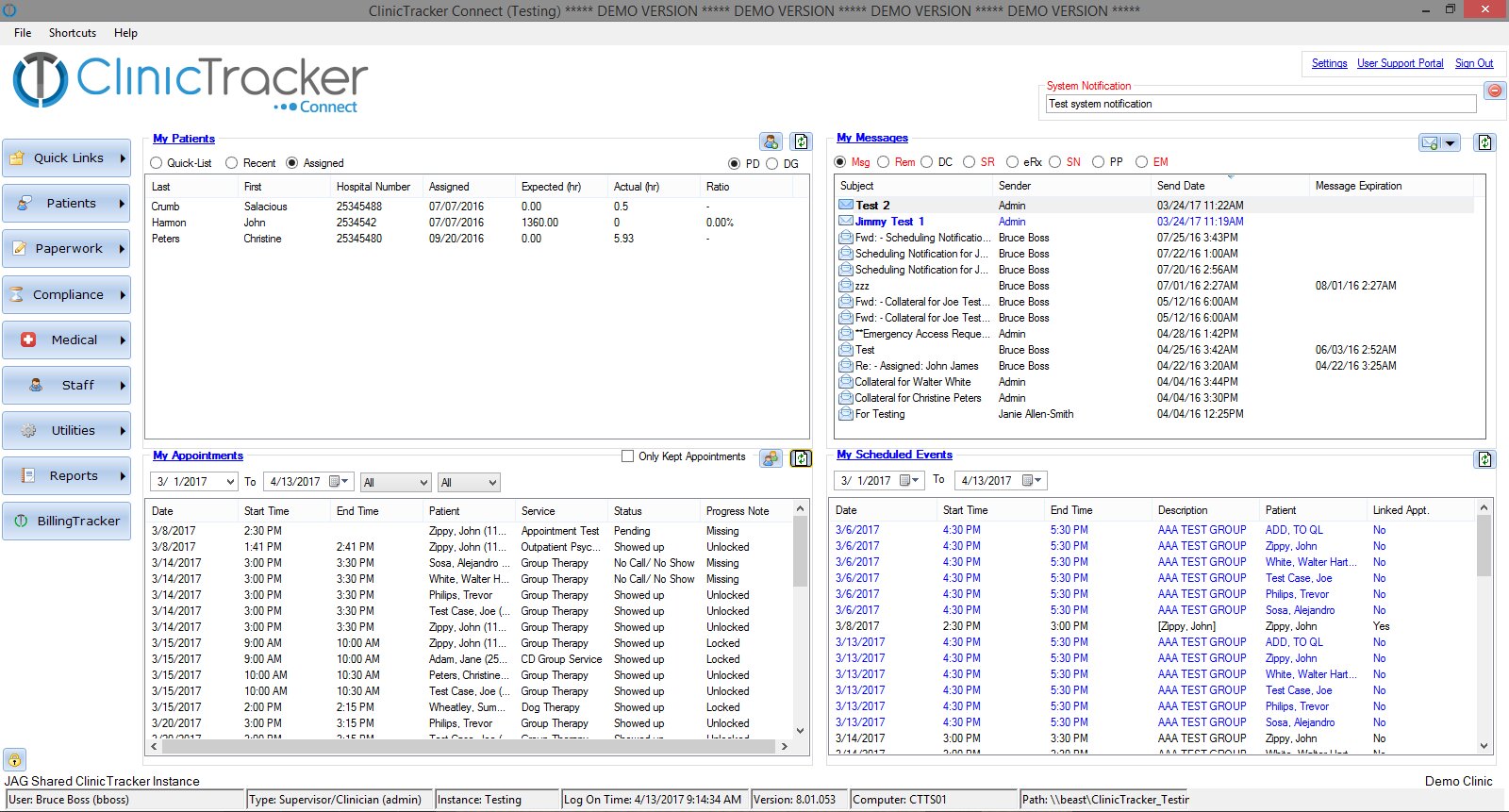Refresh the My Appointments list
Image resolution: width=1509 pixels, height=812 pixels.
click(801, 458)
